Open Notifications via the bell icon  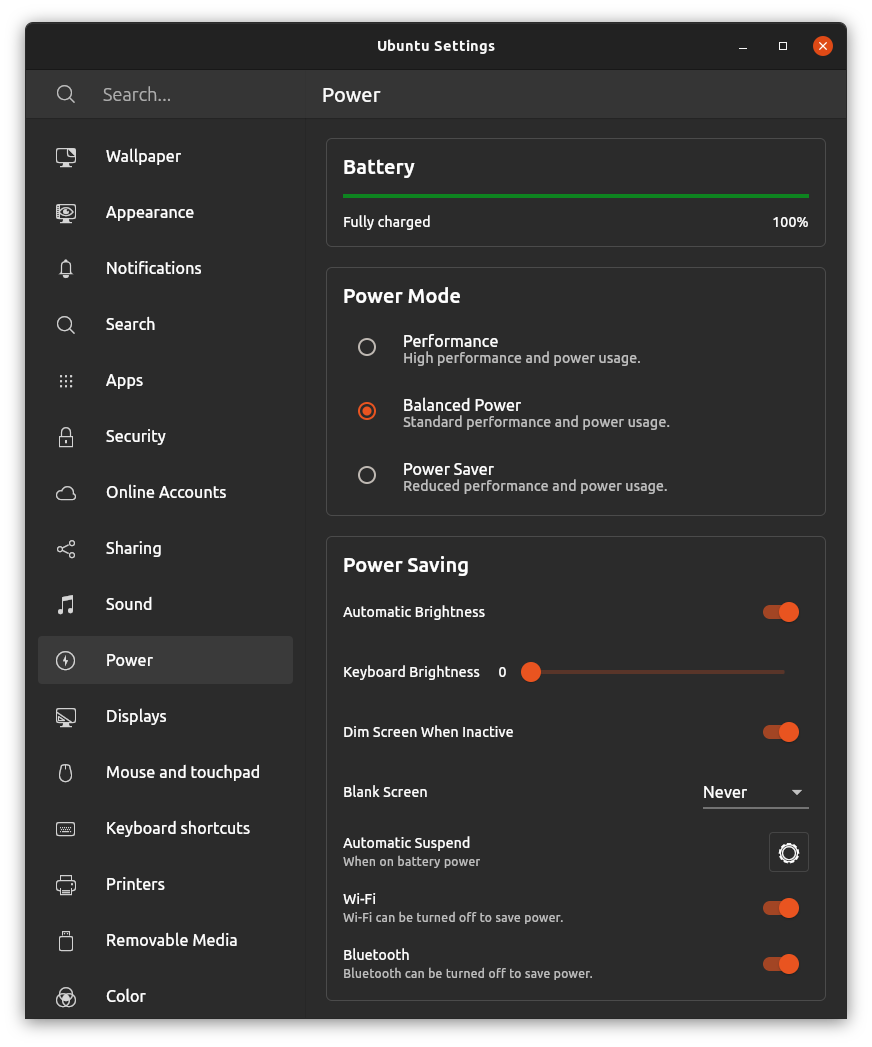click(65, 268)
